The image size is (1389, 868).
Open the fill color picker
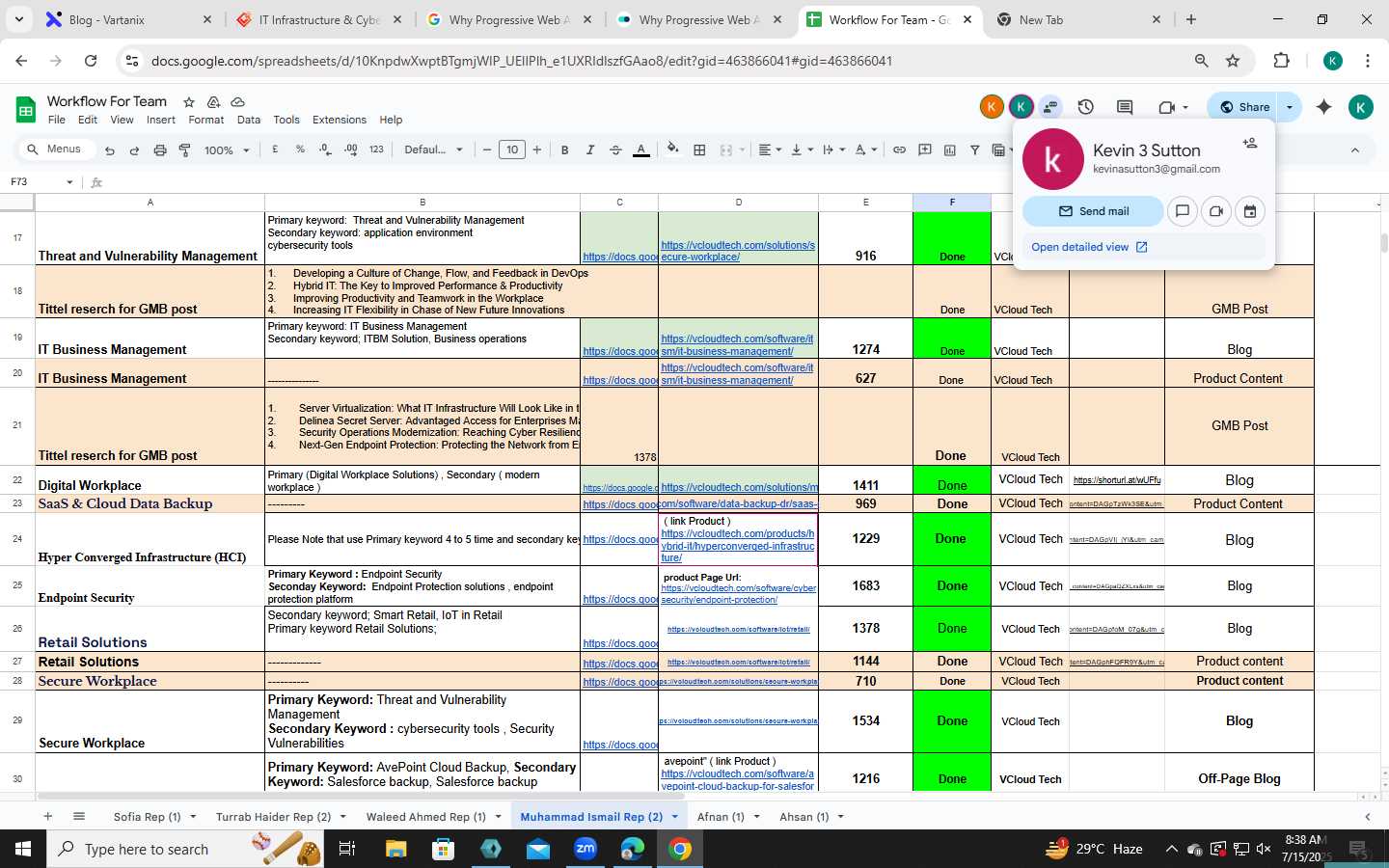pyautogui.click(x=673, y=149)
